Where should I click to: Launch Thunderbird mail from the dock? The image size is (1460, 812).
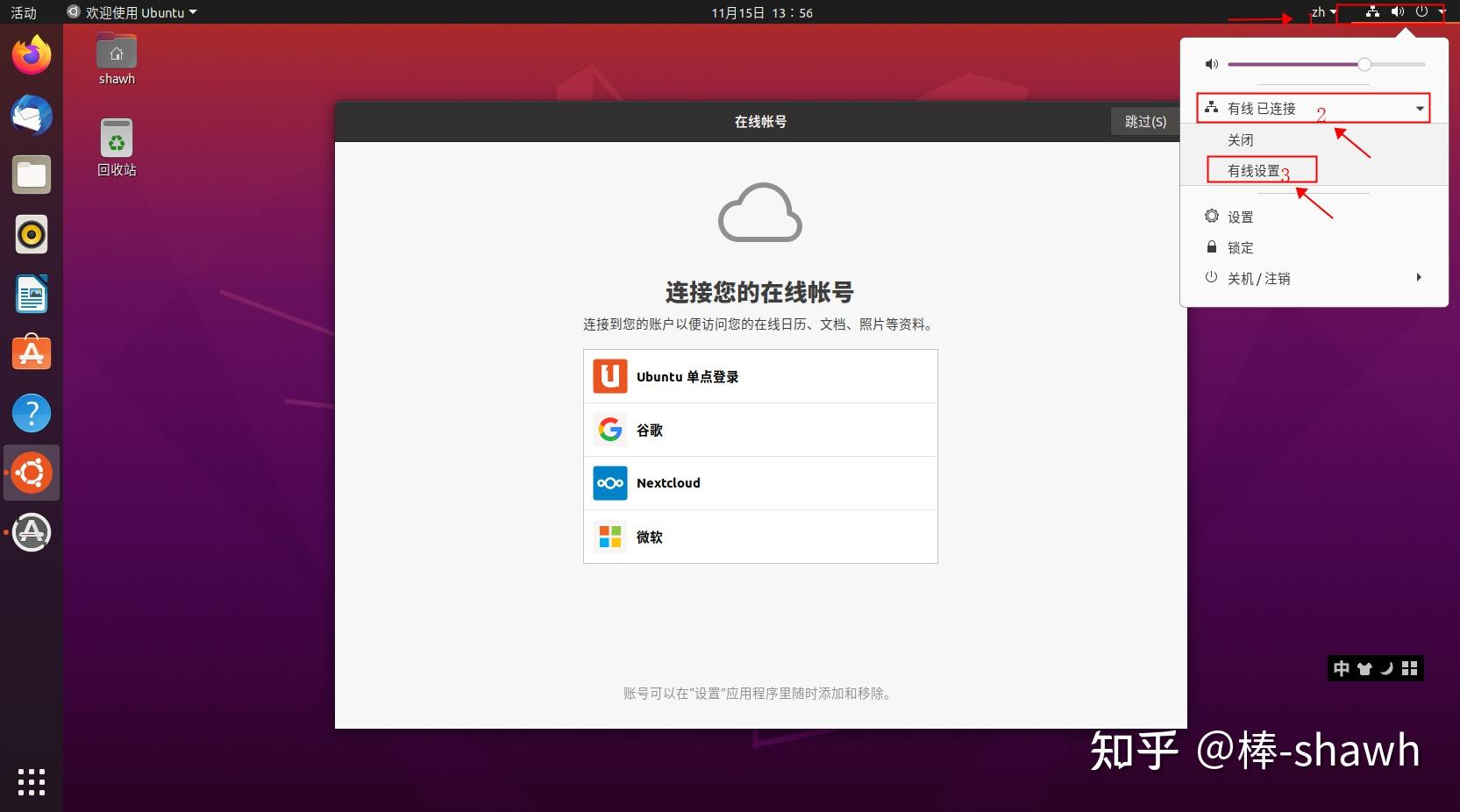[x=31, y=115]
